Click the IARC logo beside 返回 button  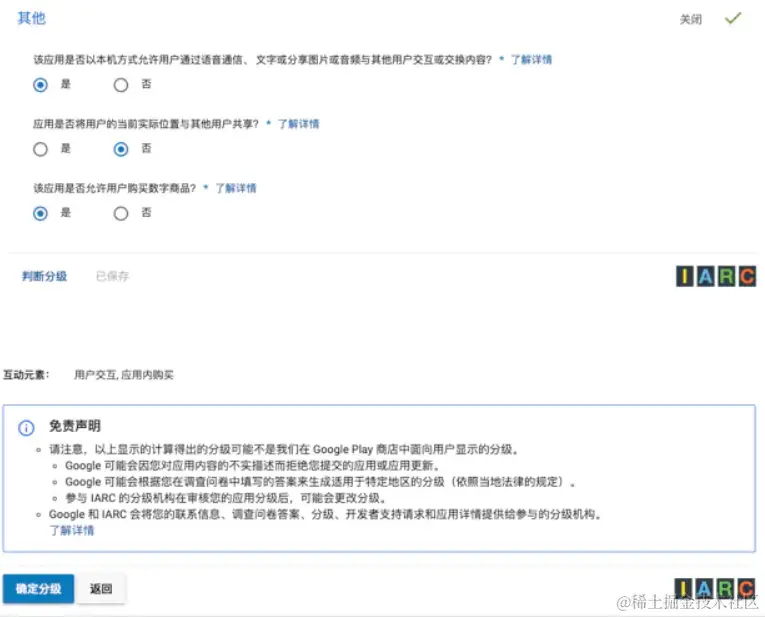click(x=715, y=589)
